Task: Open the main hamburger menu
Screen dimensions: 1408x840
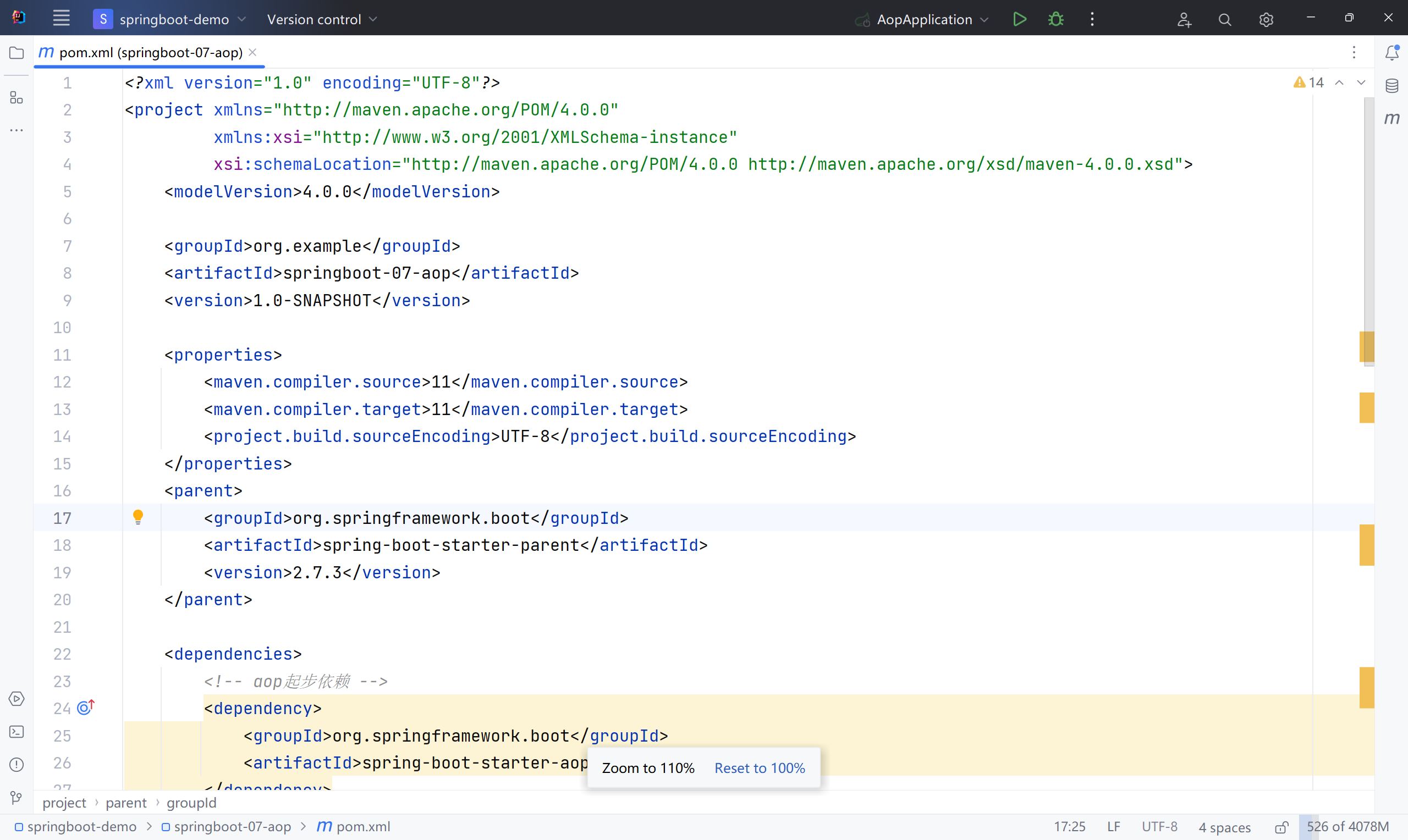Action: tap(61, 19)
